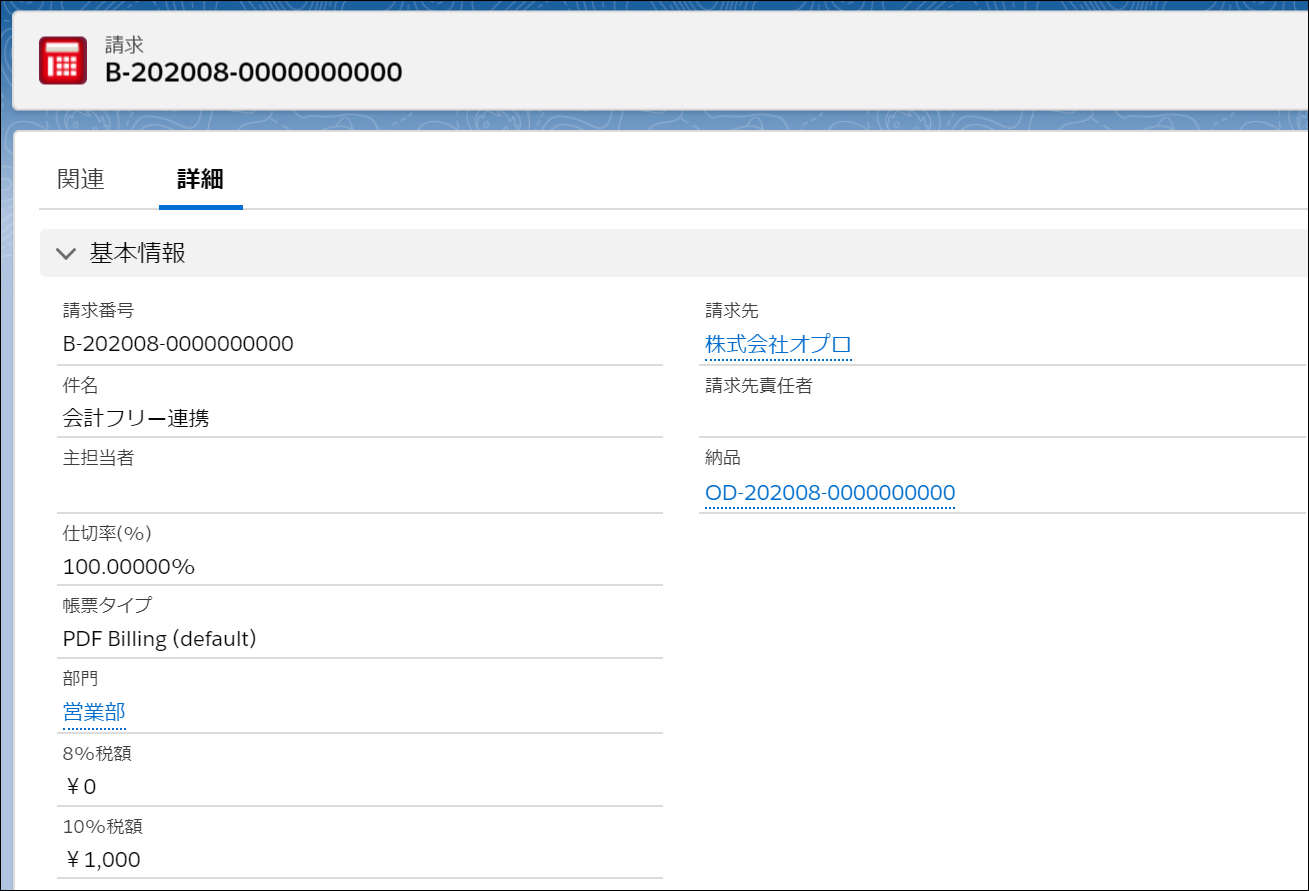The width and height of the screenshot is (1309, 891).
Task: Click the 請求 object label in header
Action: (124, 45)
